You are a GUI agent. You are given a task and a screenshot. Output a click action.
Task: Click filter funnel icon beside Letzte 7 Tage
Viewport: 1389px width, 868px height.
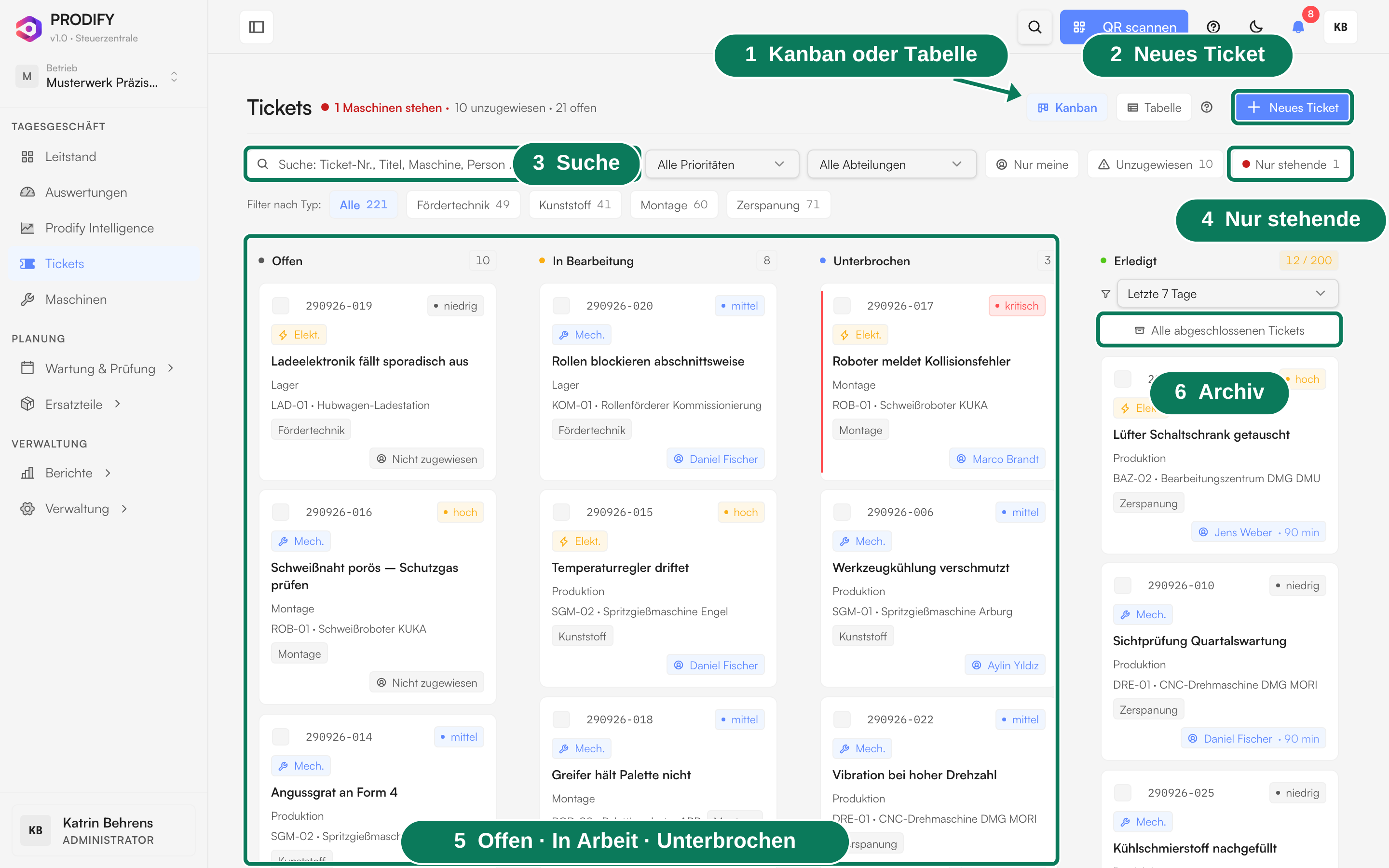coord(1105,294)
